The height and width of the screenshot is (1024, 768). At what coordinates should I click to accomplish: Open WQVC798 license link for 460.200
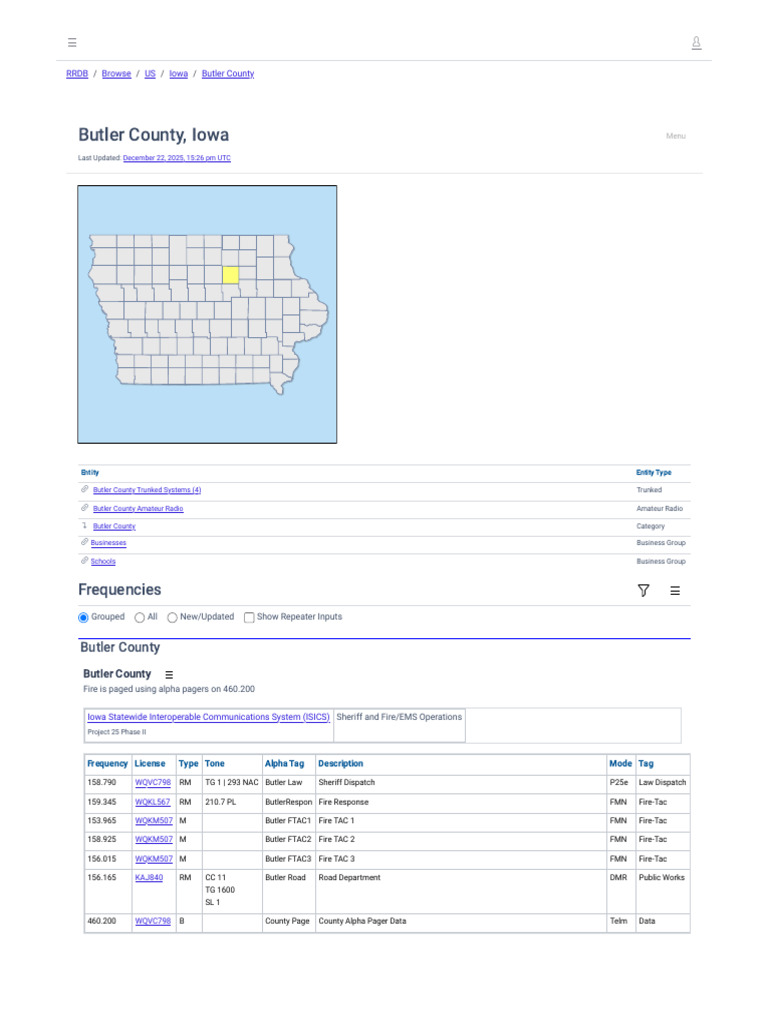coord(153,921)
